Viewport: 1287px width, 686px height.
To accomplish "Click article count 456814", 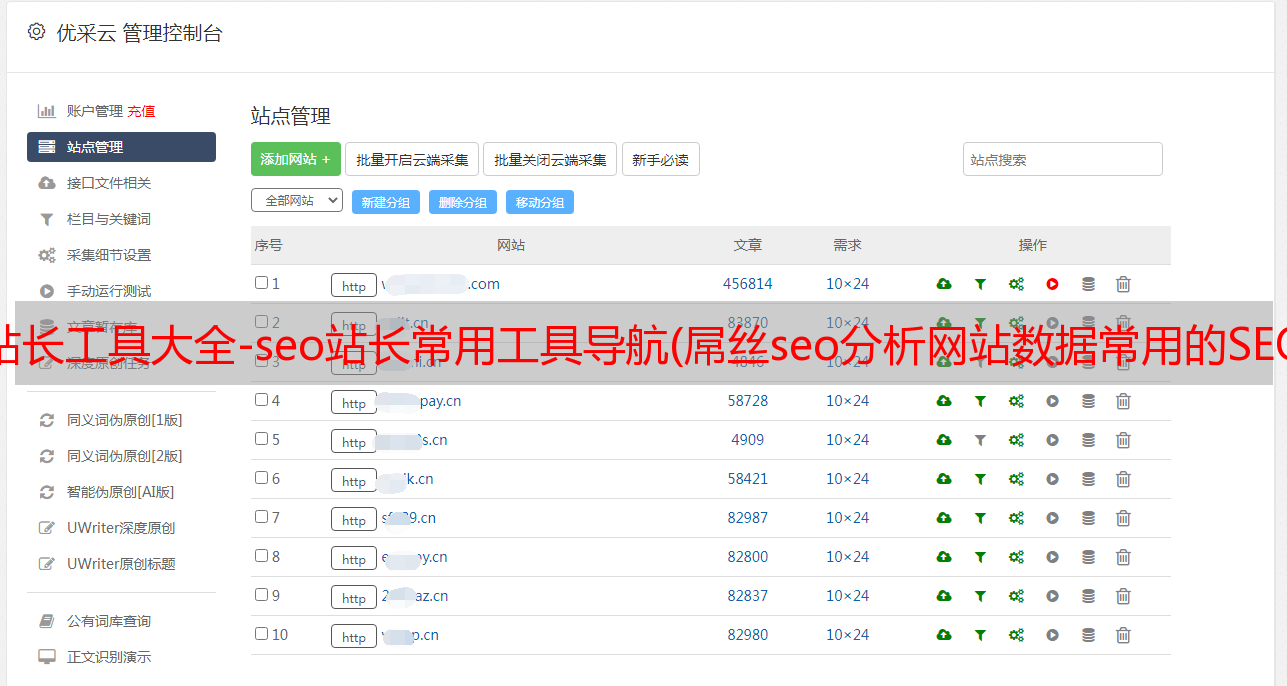I will pos(748,284).
